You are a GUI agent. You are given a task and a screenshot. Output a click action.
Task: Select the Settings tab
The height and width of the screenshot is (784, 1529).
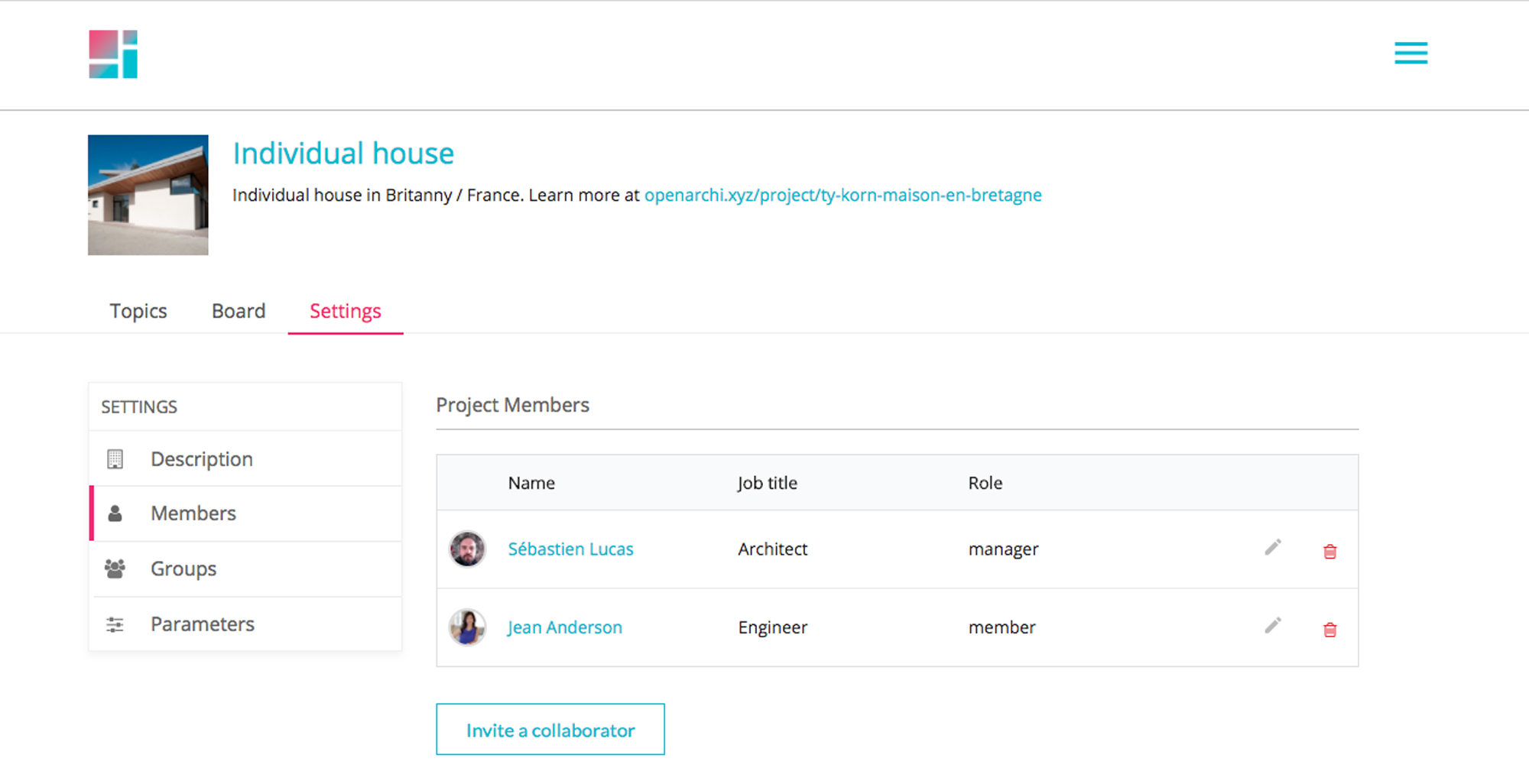pos(346,311)
